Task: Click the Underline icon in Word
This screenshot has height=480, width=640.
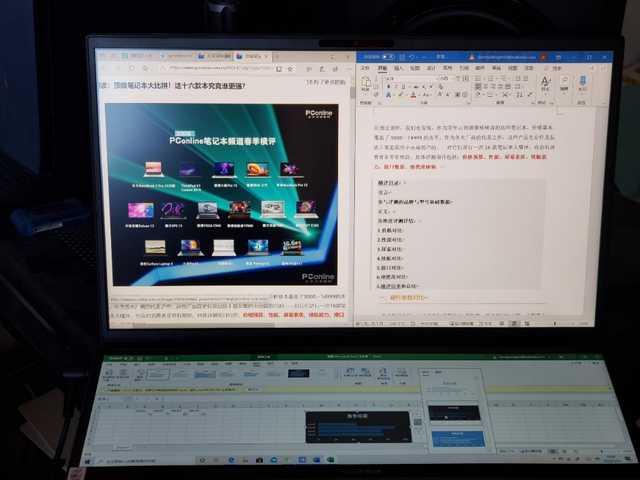Action: (403, 87)
